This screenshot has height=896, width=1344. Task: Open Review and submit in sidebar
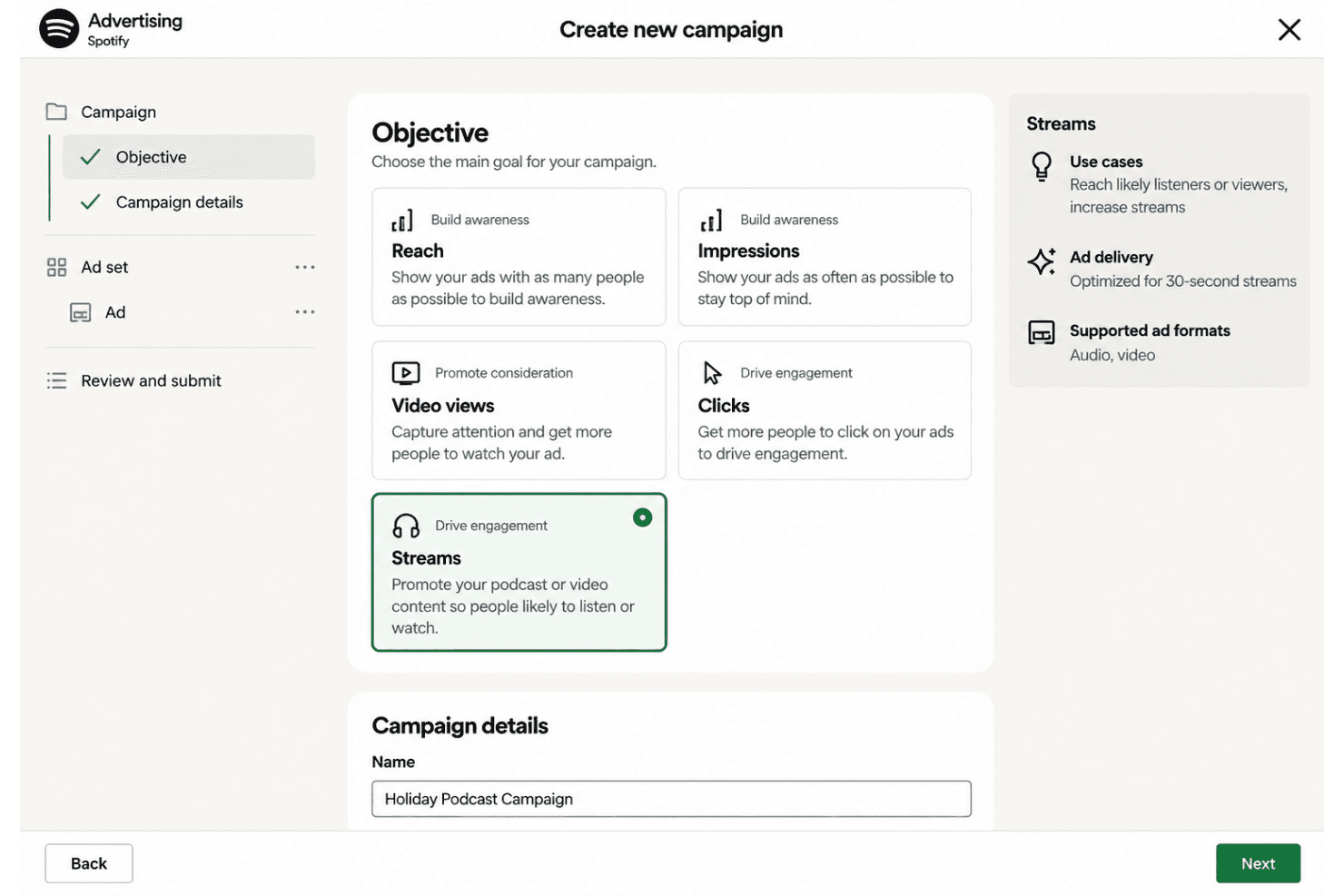[151, 380]
